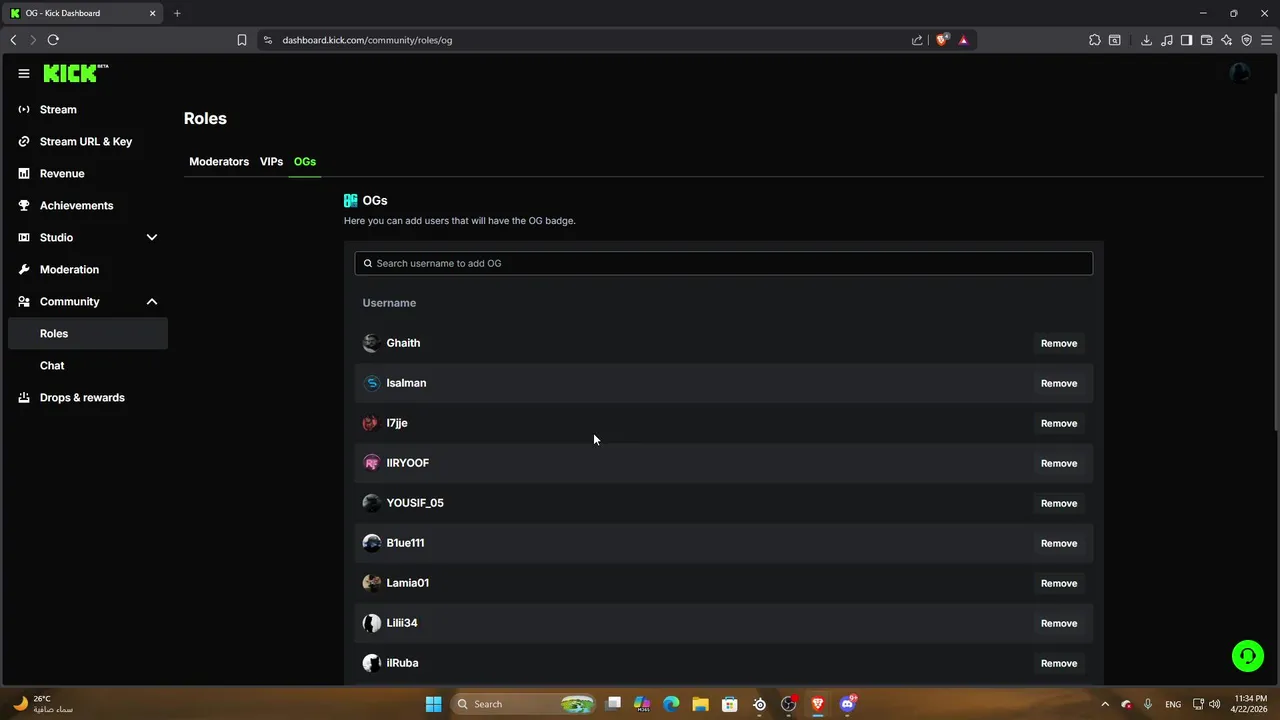Open Brave Shields lion icon
The height and width of the screenshot is (720, 1280).
tap(941, 40)
